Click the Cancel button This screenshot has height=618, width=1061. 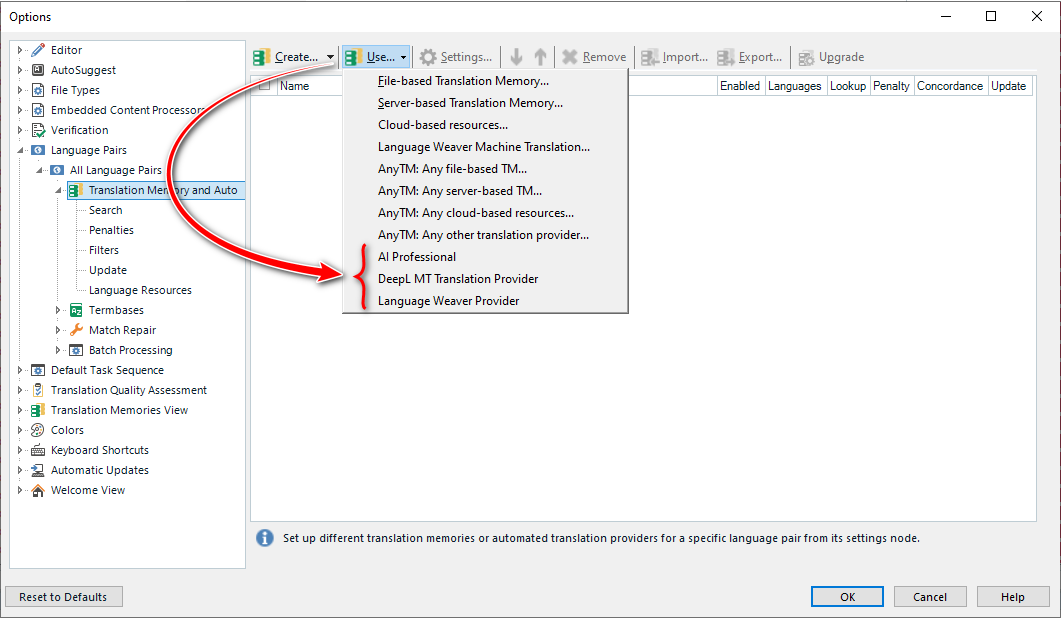pyautogui.click(x=930, y=597)
